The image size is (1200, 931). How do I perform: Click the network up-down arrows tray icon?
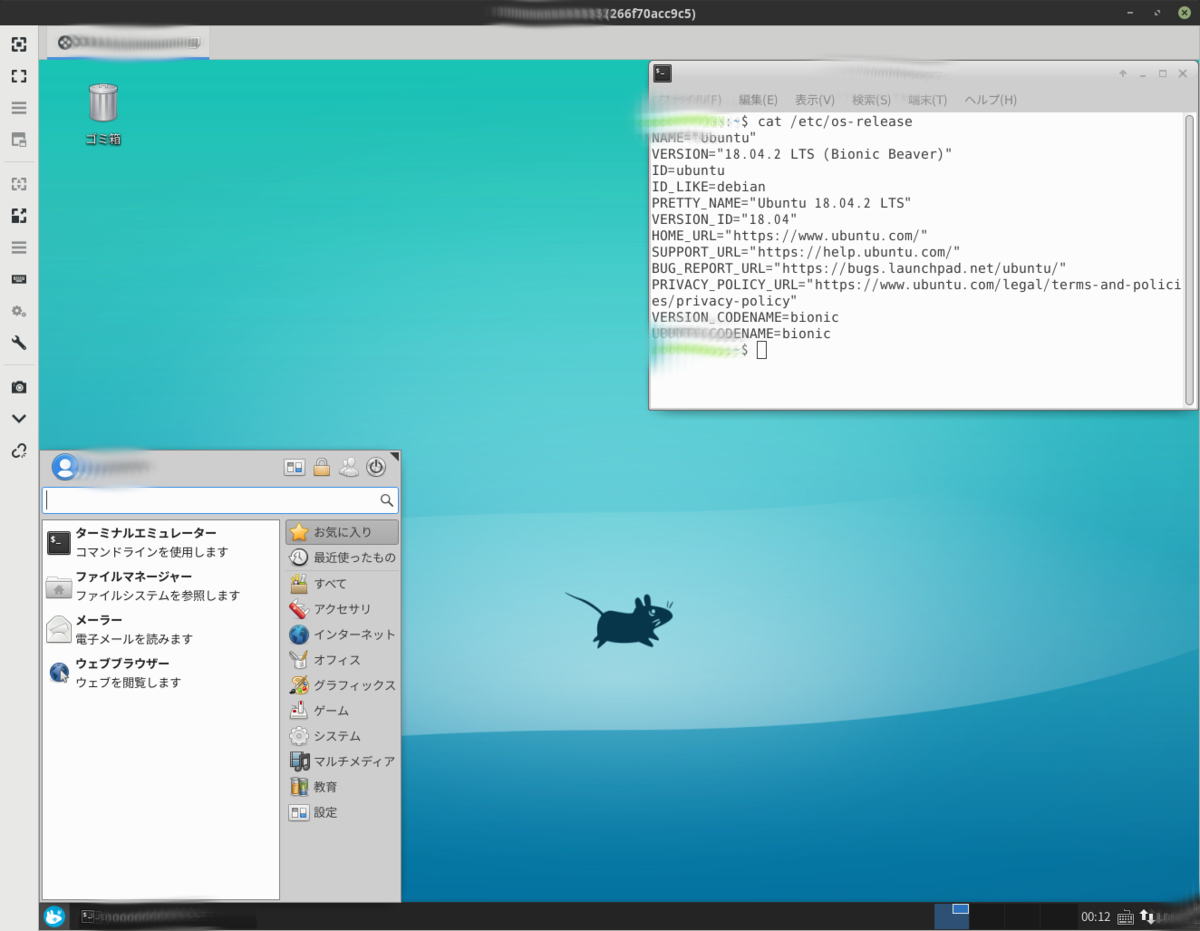click(1147, 917)
